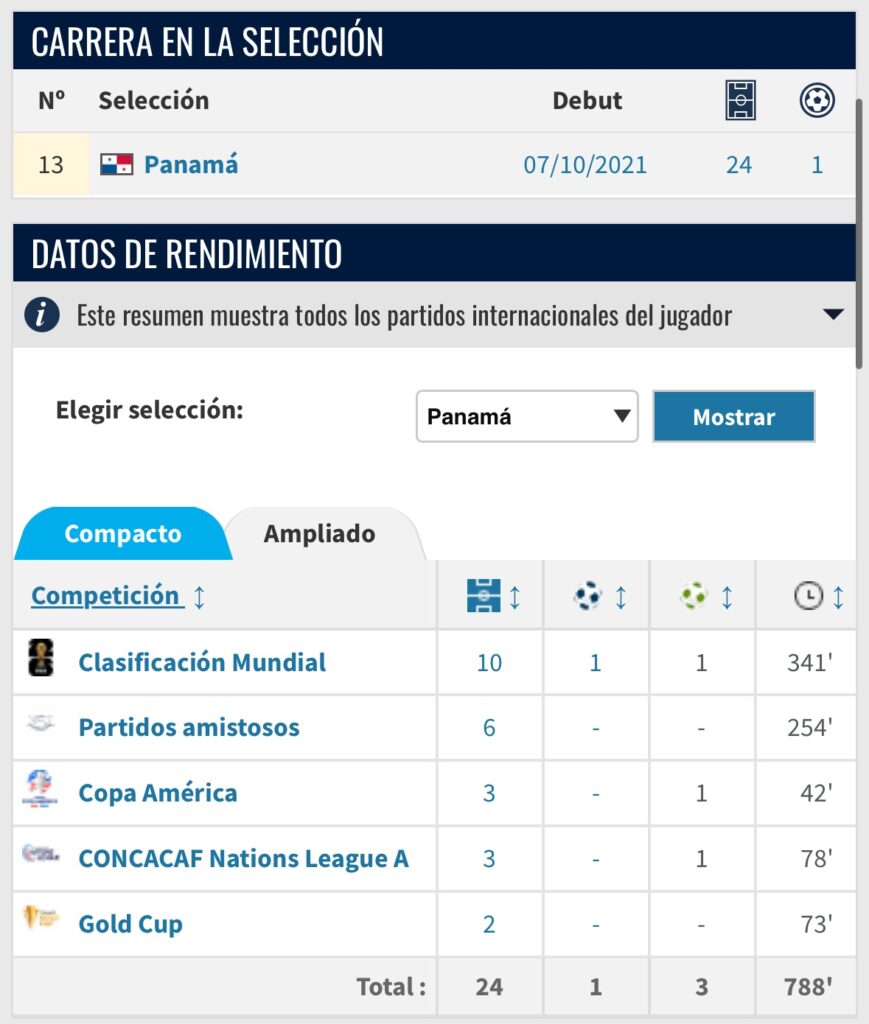Click the Panama flag icon
The image size is (869, 1024).
point(116,165)
